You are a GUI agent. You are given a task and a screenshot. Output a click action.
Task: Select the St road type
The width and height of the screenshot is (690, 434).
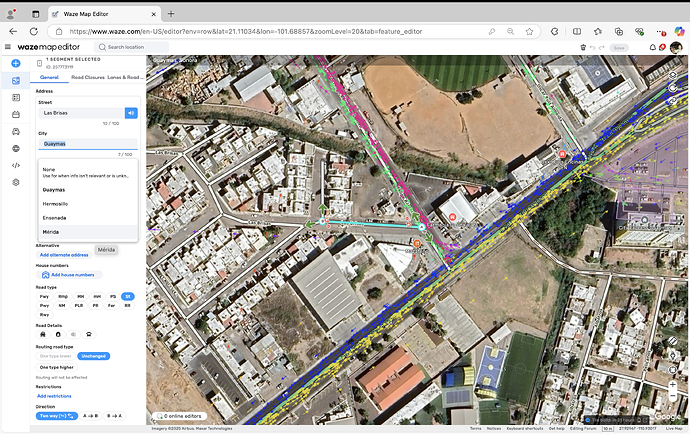tap(128, 297)
